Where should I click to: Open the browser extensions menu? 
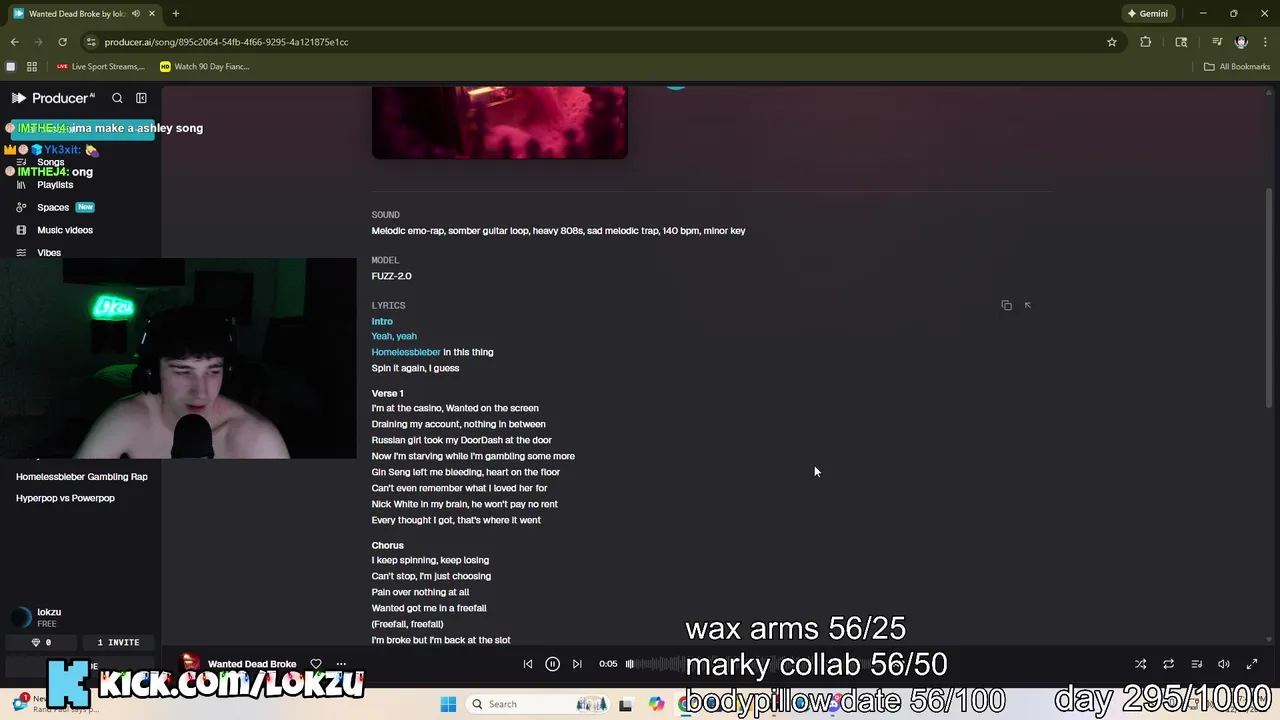[x=1145, y=42]
